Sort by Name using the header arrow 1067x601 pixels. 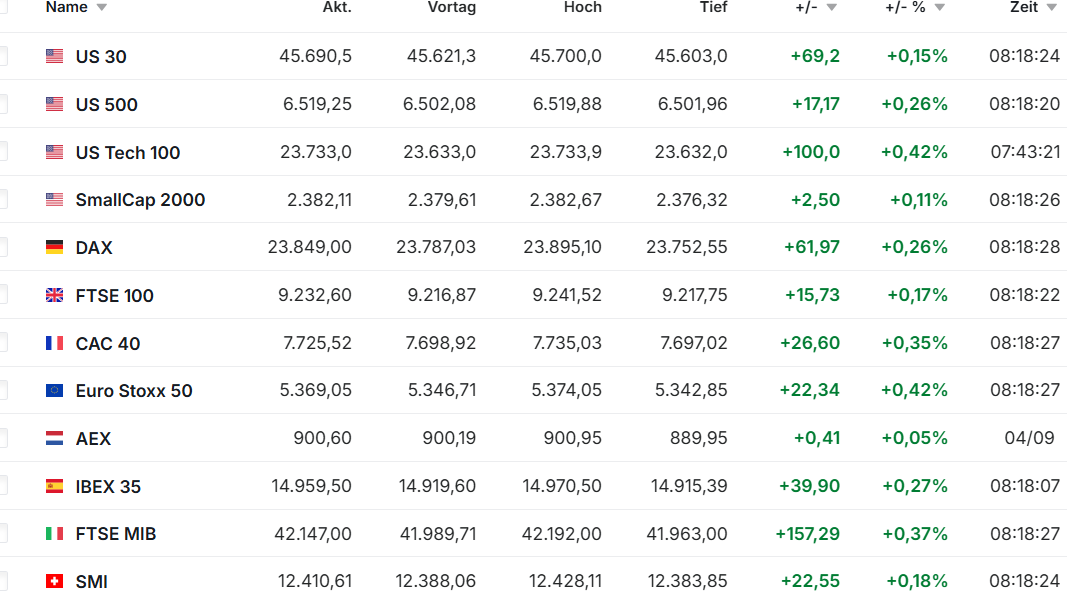point(101,8)
